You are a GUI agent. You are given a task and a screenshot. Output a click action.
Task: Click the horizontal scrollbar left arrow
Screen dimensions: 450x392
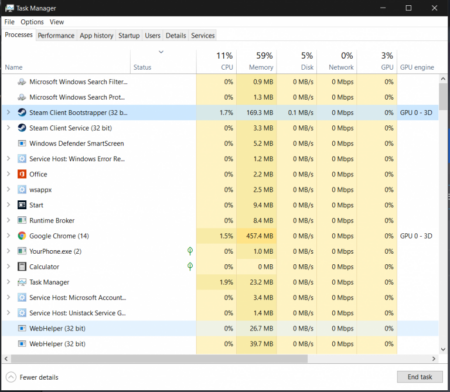[6, 359]
